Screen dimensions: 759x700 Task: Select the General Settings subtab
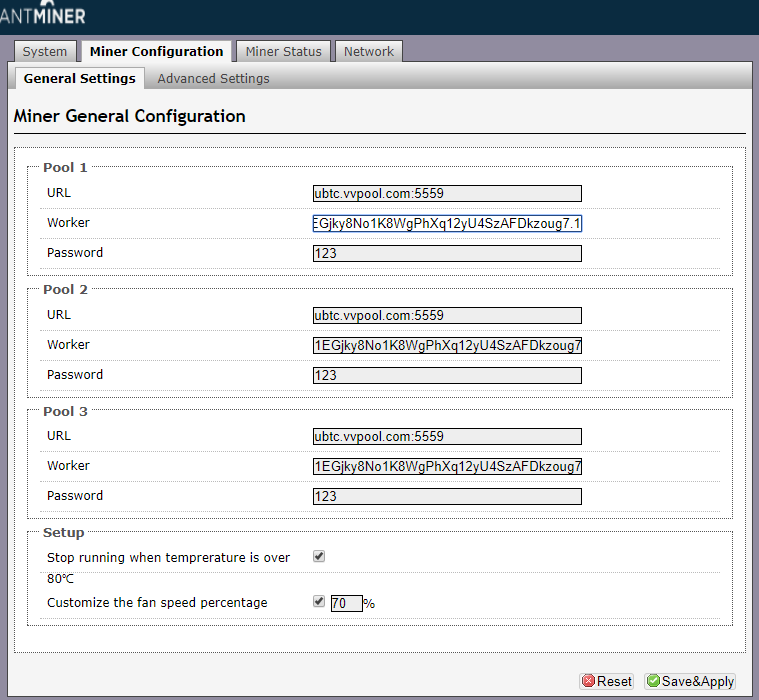tap(79, 78)
